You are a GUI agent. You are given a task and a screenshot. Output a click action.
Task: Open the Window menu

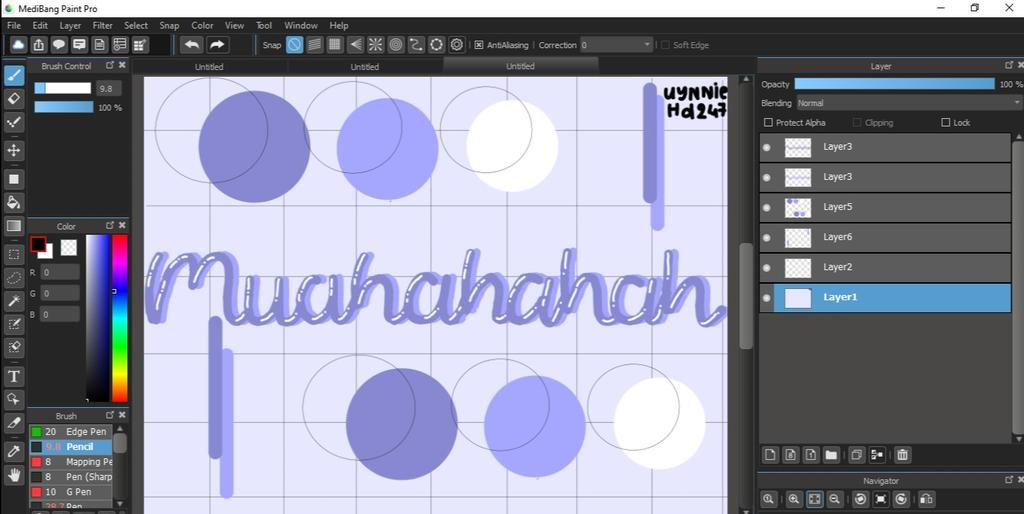pyautogui.click(x=300, y=25)
